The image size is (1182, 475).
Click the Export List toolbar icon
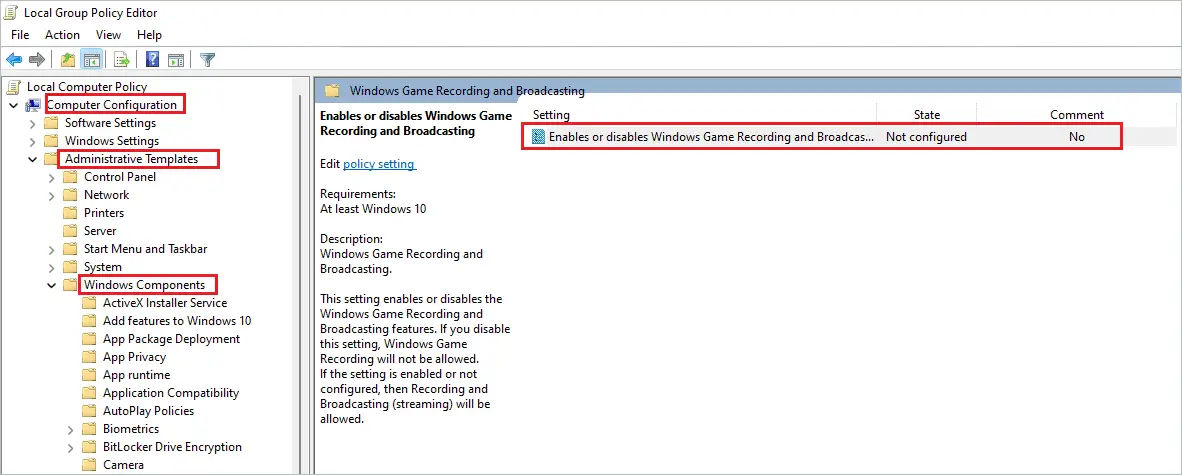122,60
